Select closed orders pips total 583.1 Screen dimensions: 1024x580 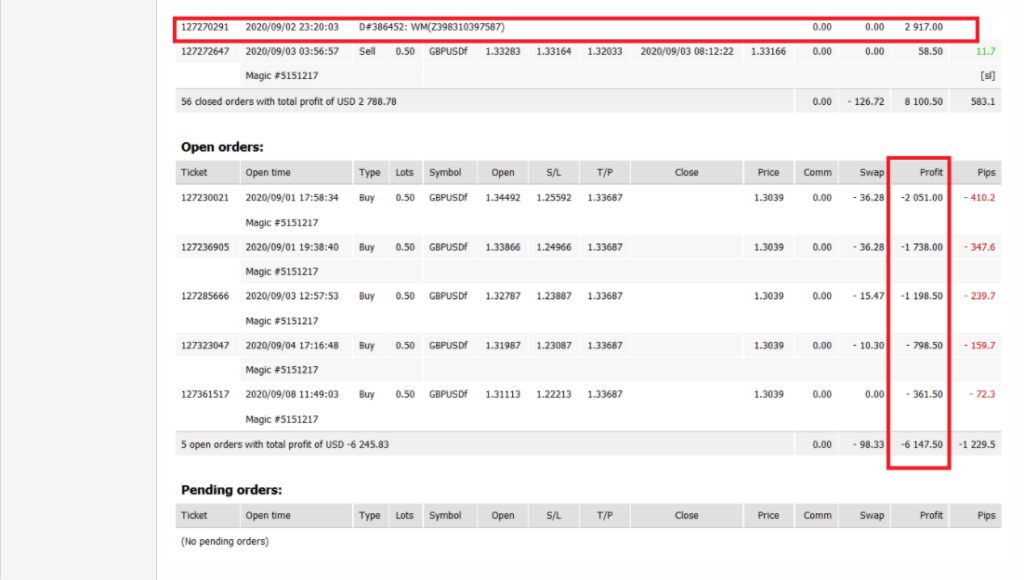983,102
